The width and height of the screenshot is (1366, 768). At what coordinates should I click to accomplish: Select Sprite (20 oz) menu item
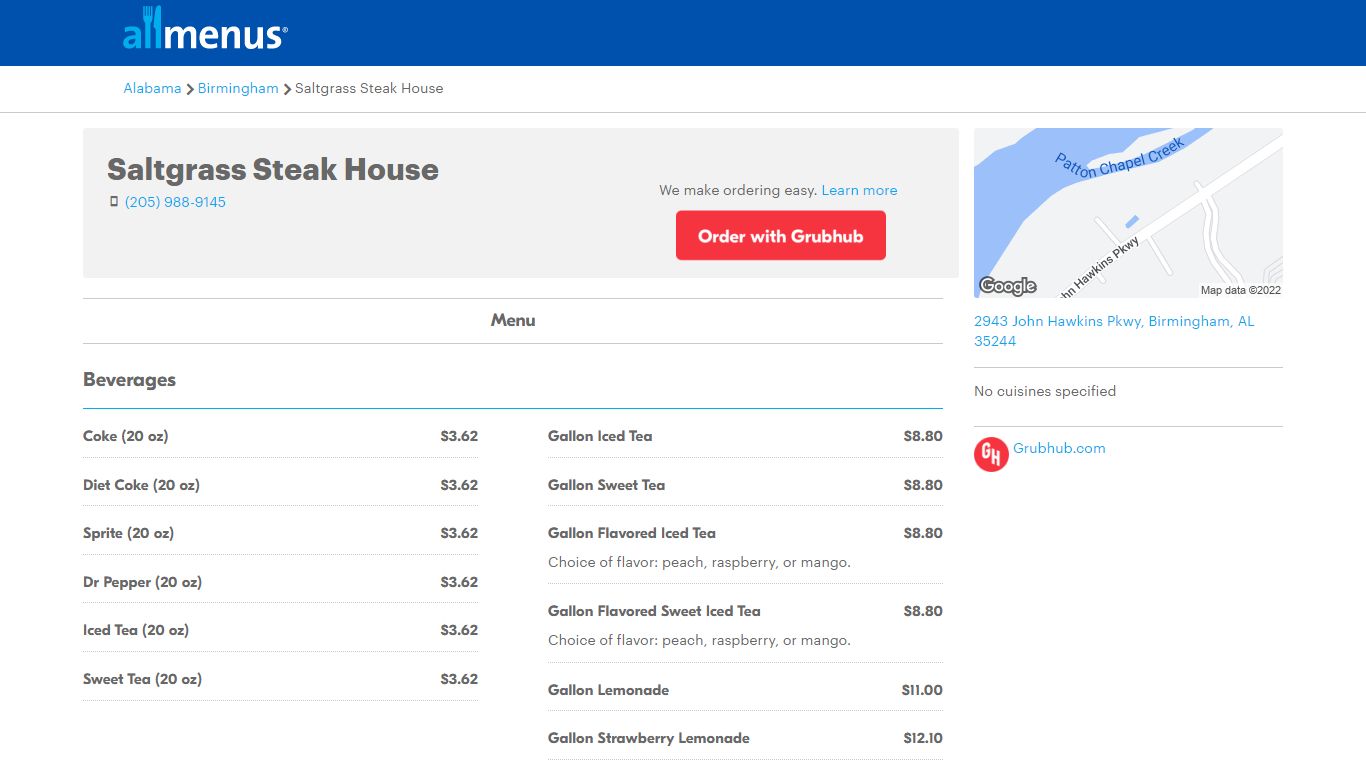[128, 533]
